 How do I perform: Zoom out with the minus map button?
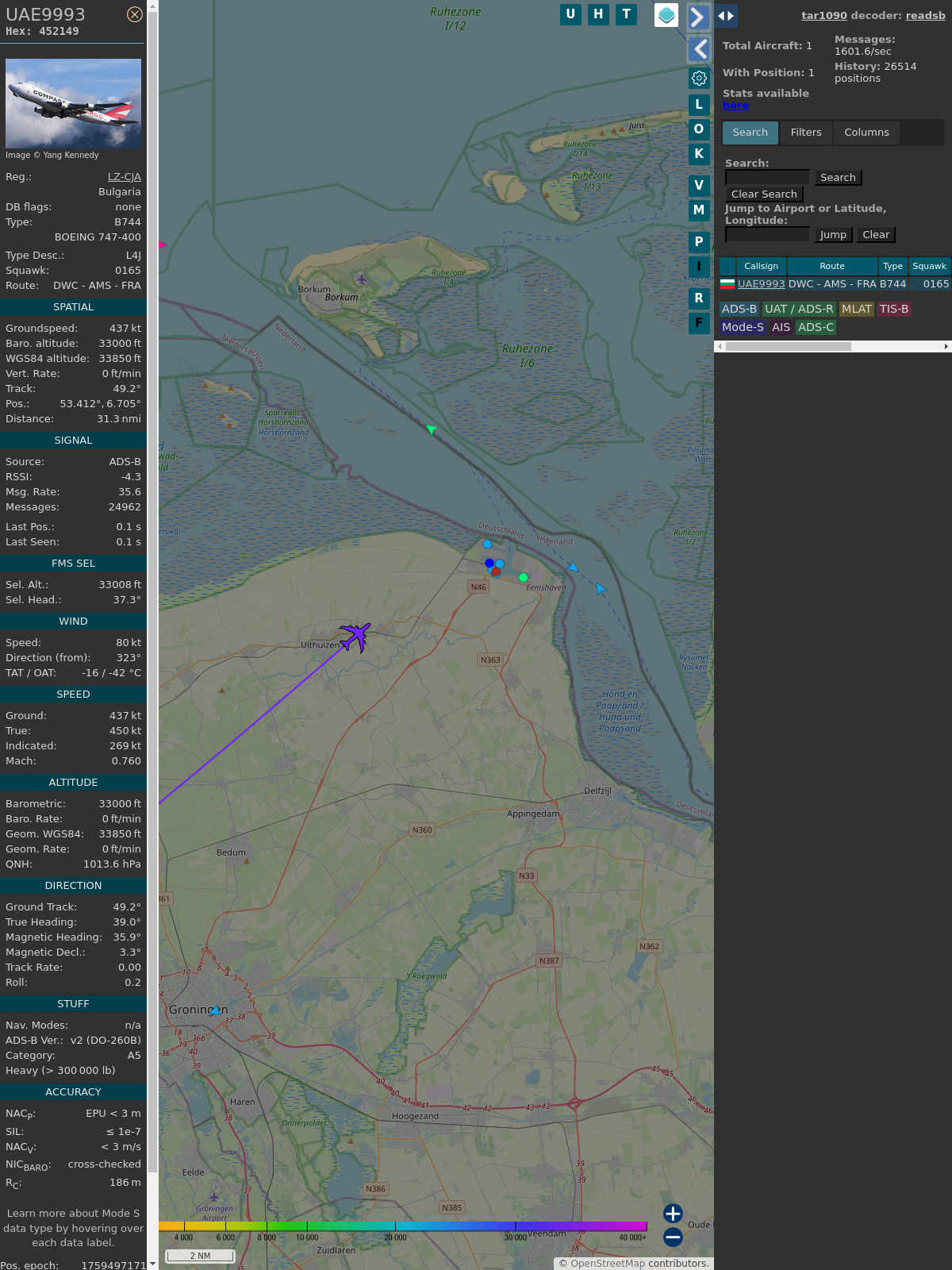point(673,1237)
